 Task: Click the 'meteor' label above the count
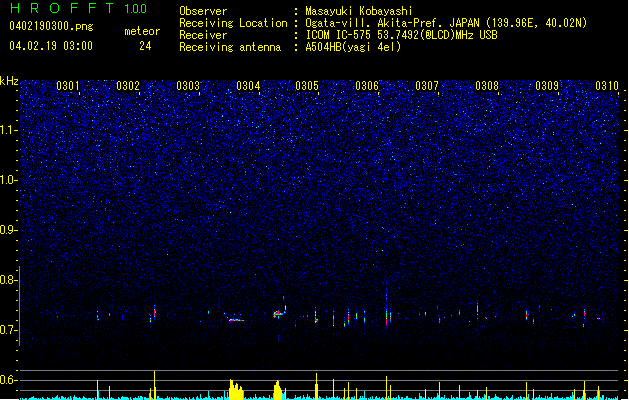[142, 31]
